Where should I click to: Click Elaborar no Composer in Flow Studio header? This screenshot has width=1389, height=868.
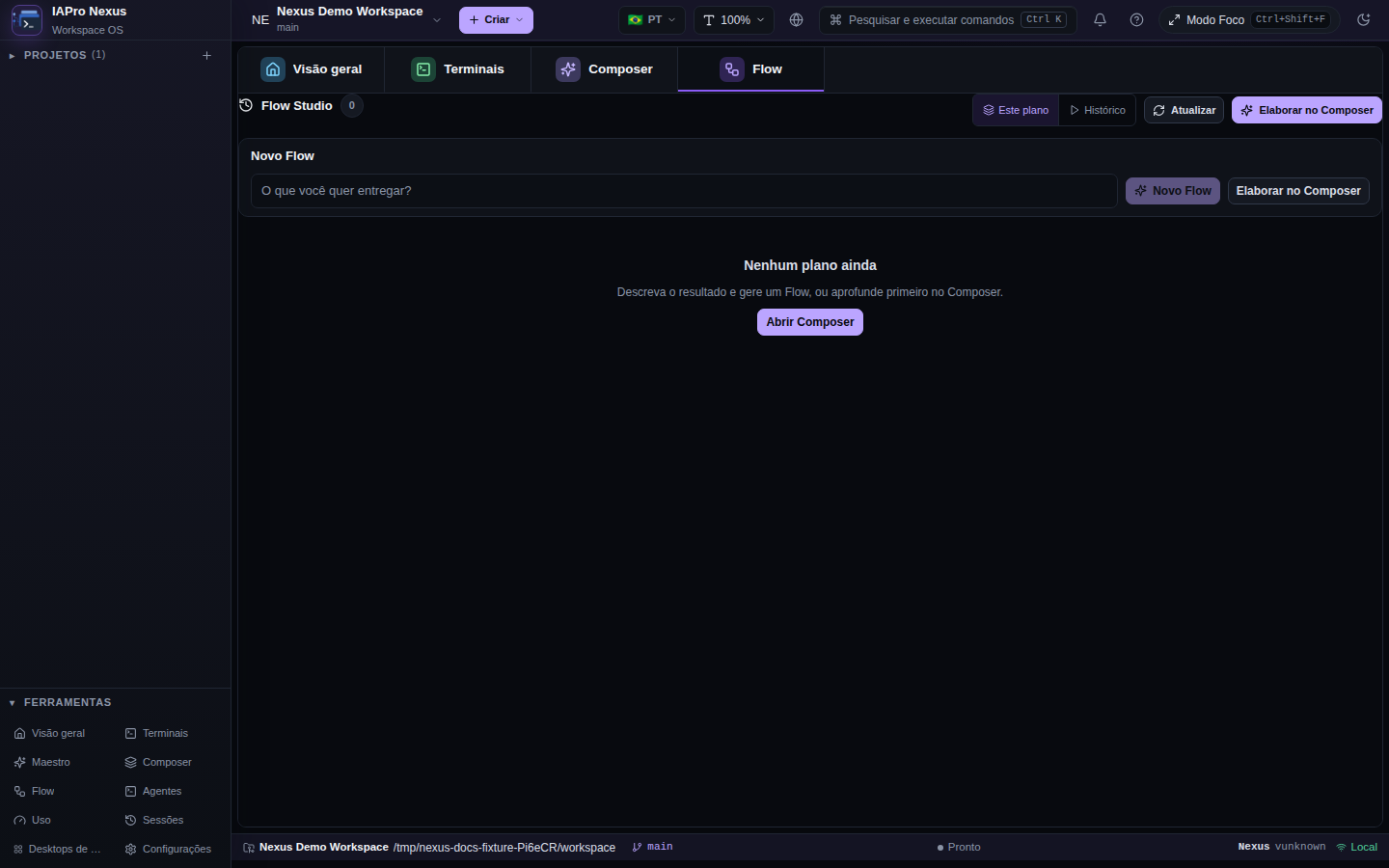pyautogui.click(x=1307, y=110)
